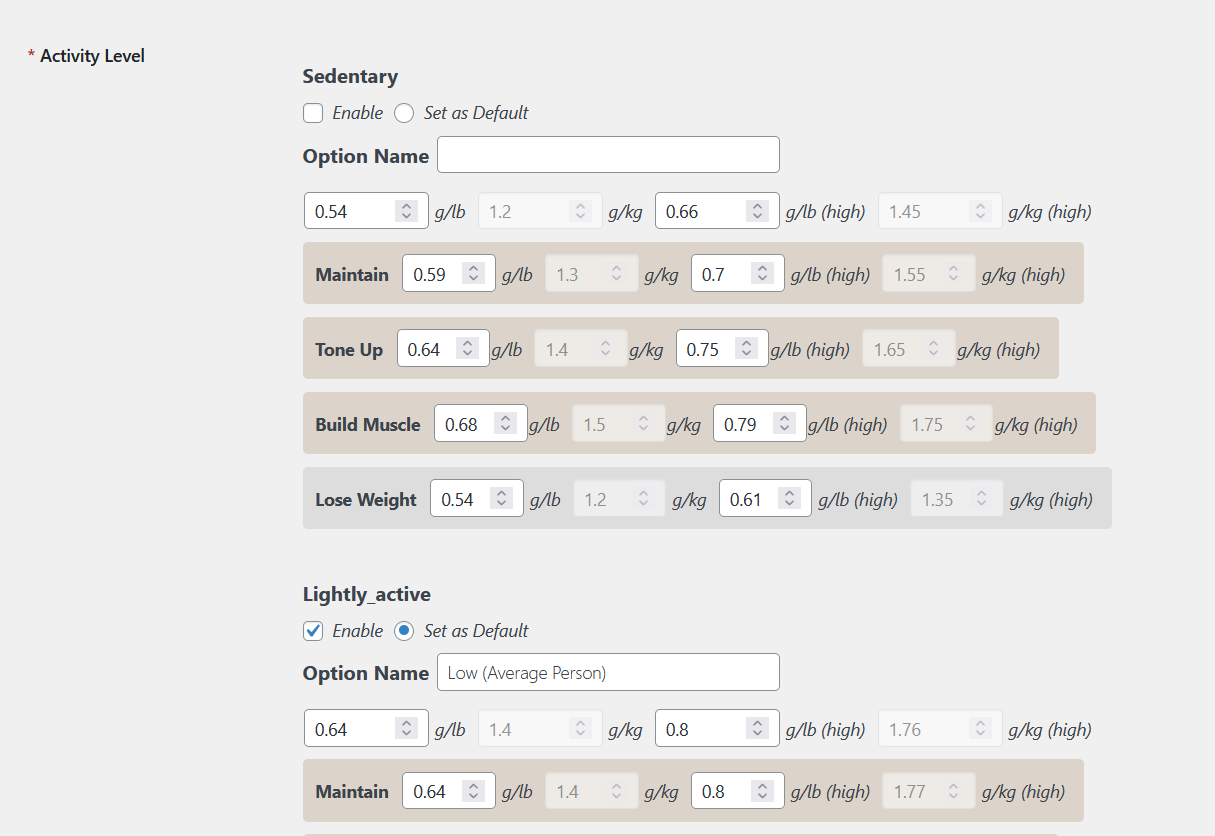This screenshot has height=836, width=1215.
Task: Click Lightly_active base 0.8 g/lb (high) field
Action: 717,729
